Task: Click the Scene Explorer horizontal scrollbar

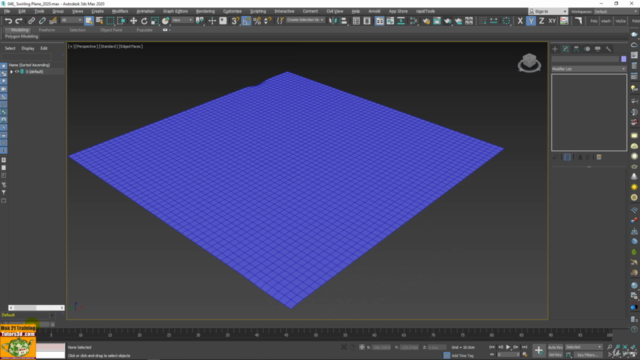Action: tap(36, 308)
